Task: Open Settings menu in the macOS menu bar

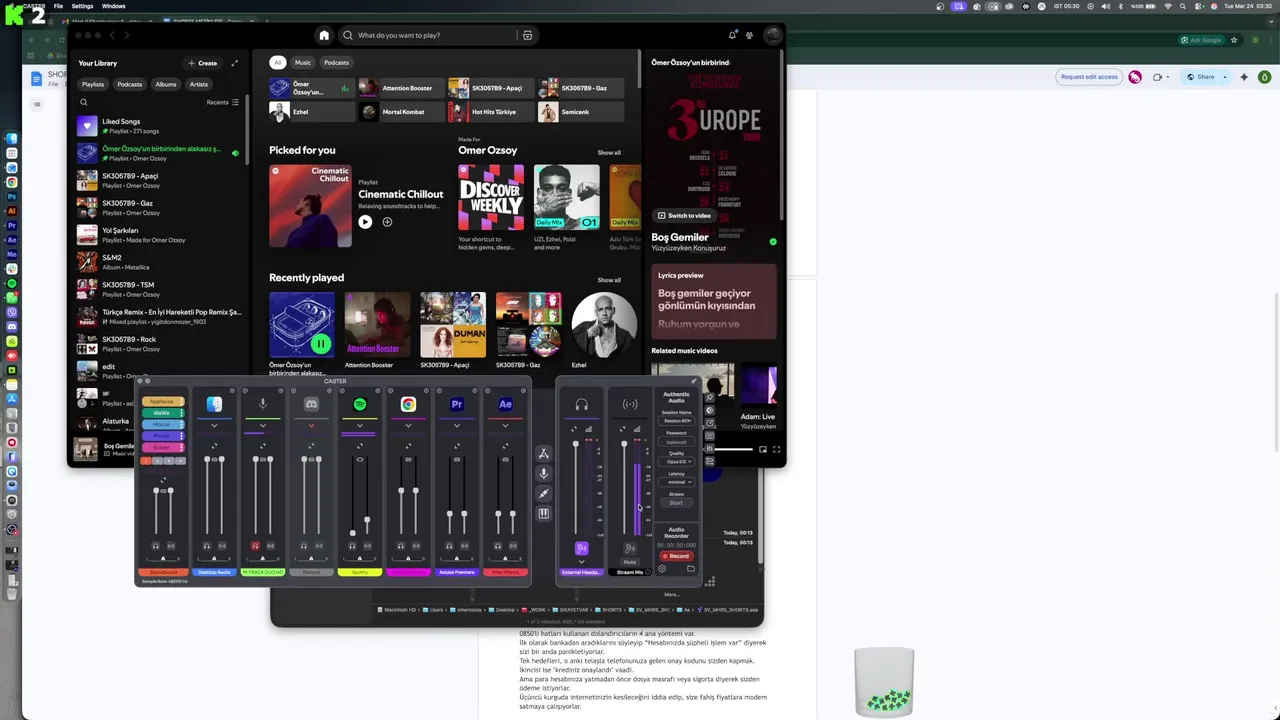Action: 82,6
